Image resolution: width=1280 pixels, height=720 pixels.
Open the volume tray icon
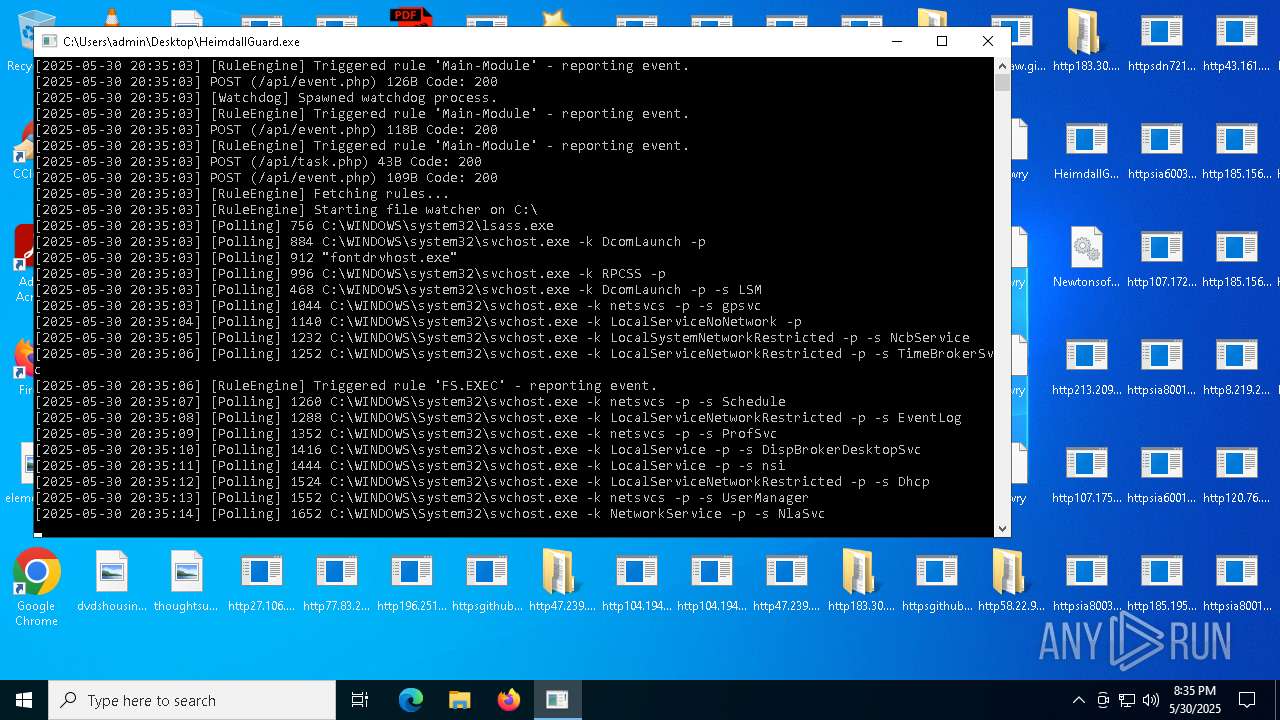click(1151, 700)
